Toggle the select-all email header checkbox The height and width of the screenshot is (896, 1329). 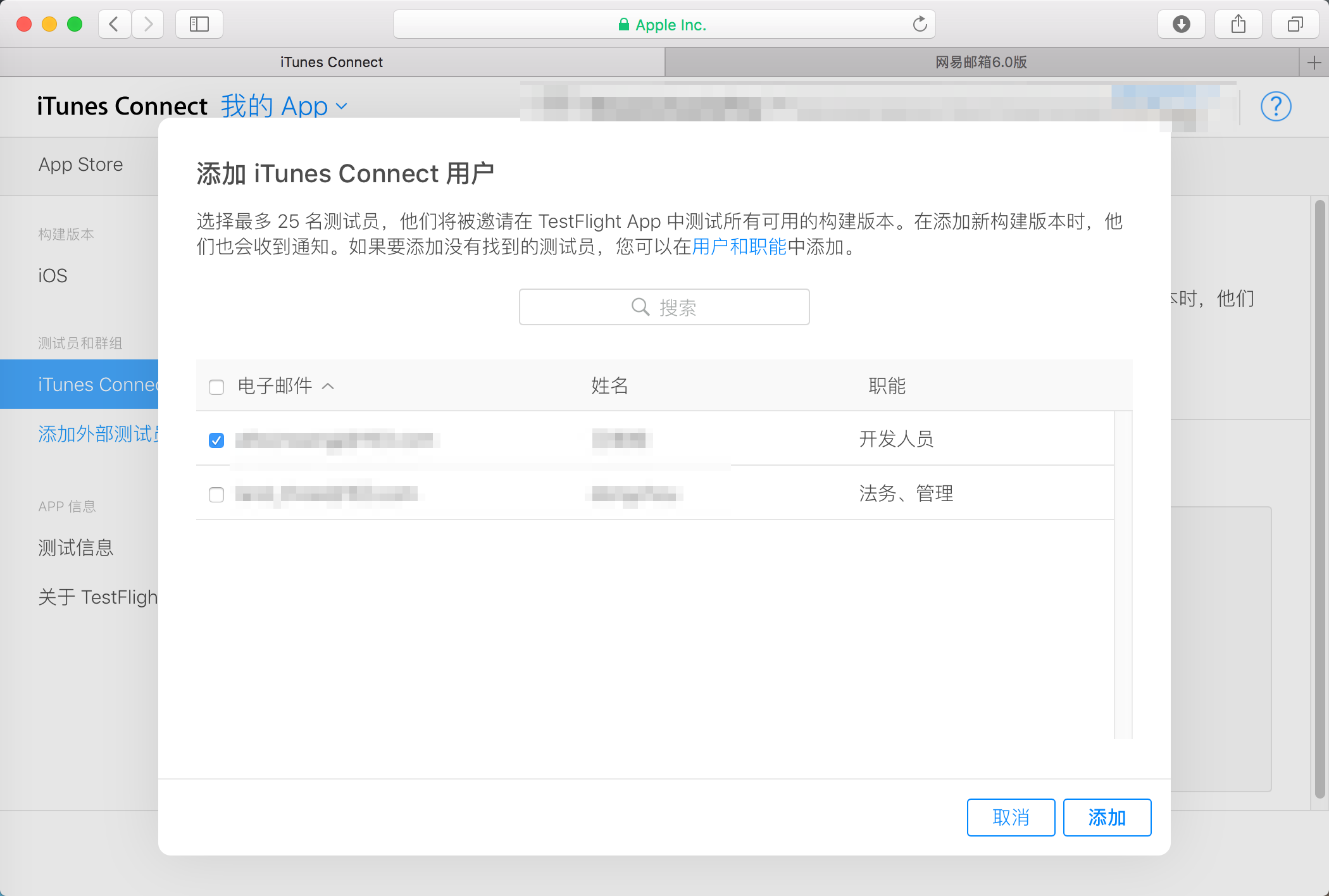click(216, 387)
